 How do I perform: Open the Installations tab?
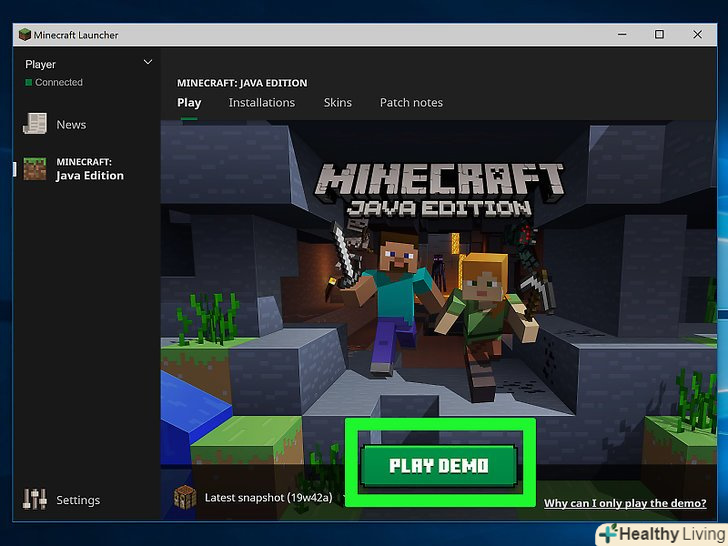click(x=261, y=103)
